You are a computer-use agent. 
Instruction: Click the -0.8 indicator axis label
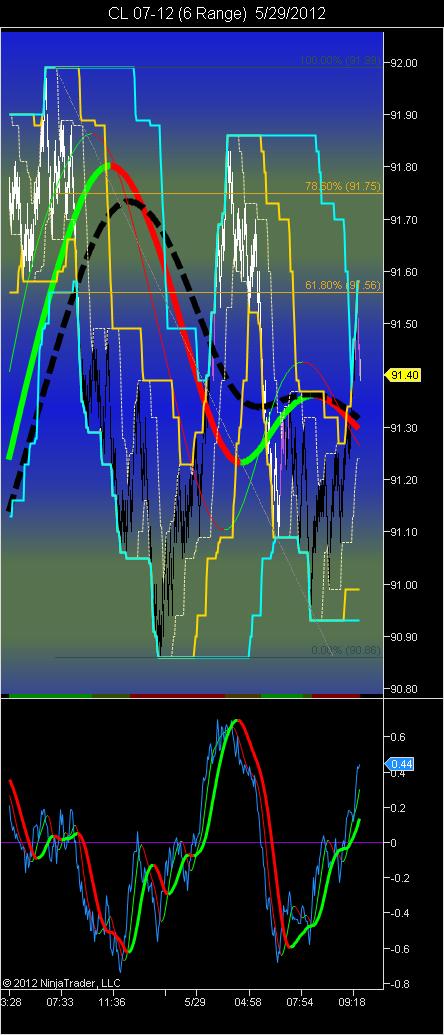coord(400,984)
